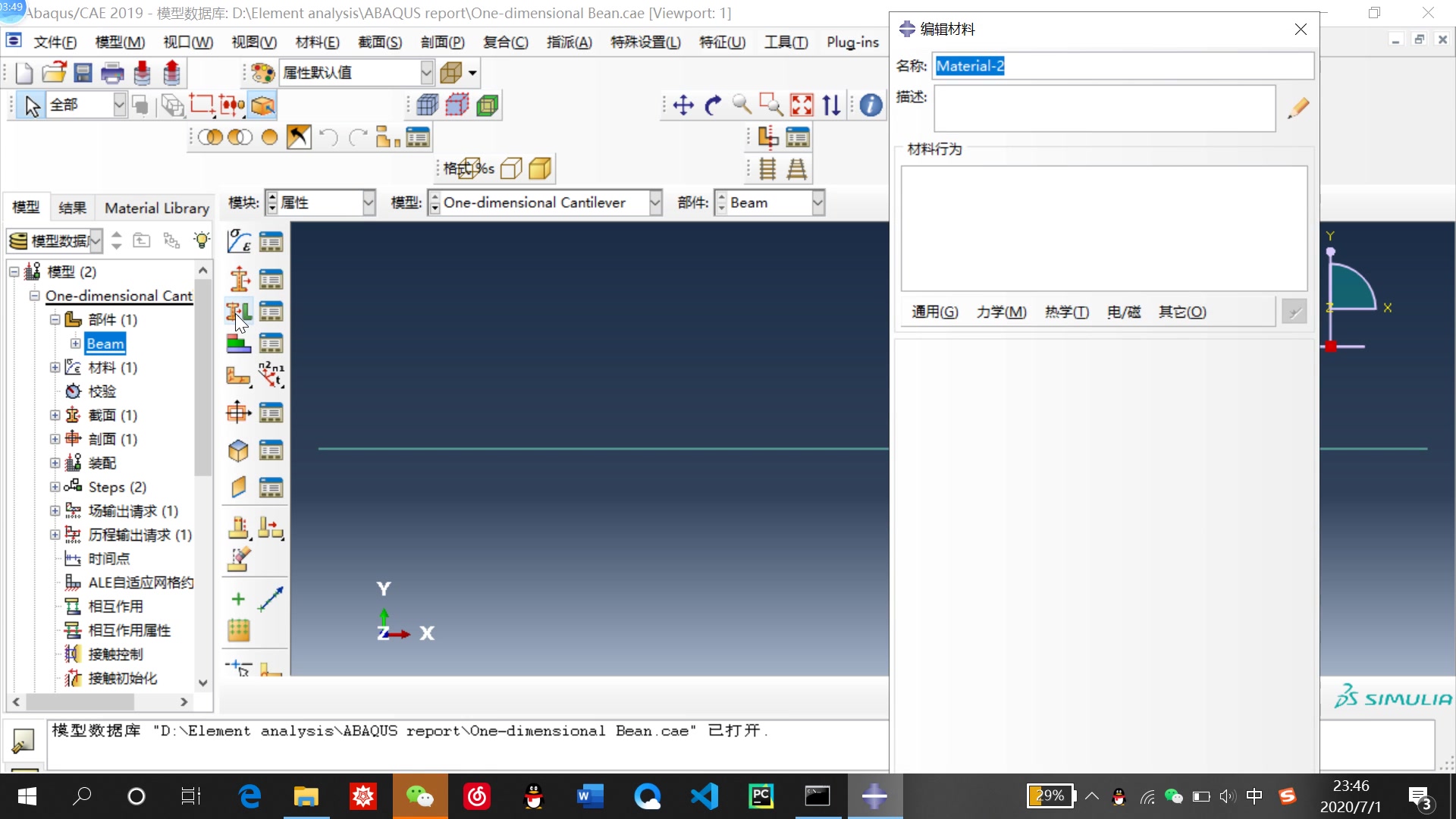Click the Save Model Database icon
This screenshot has width=1456, height=819.
[83, 73]
